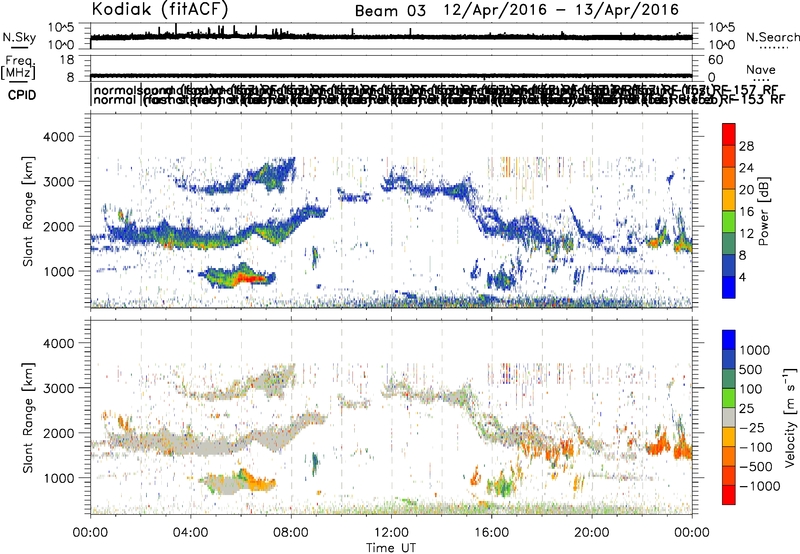Click the gray Velocity color bar segment between 25 and -25

(729, 417)
